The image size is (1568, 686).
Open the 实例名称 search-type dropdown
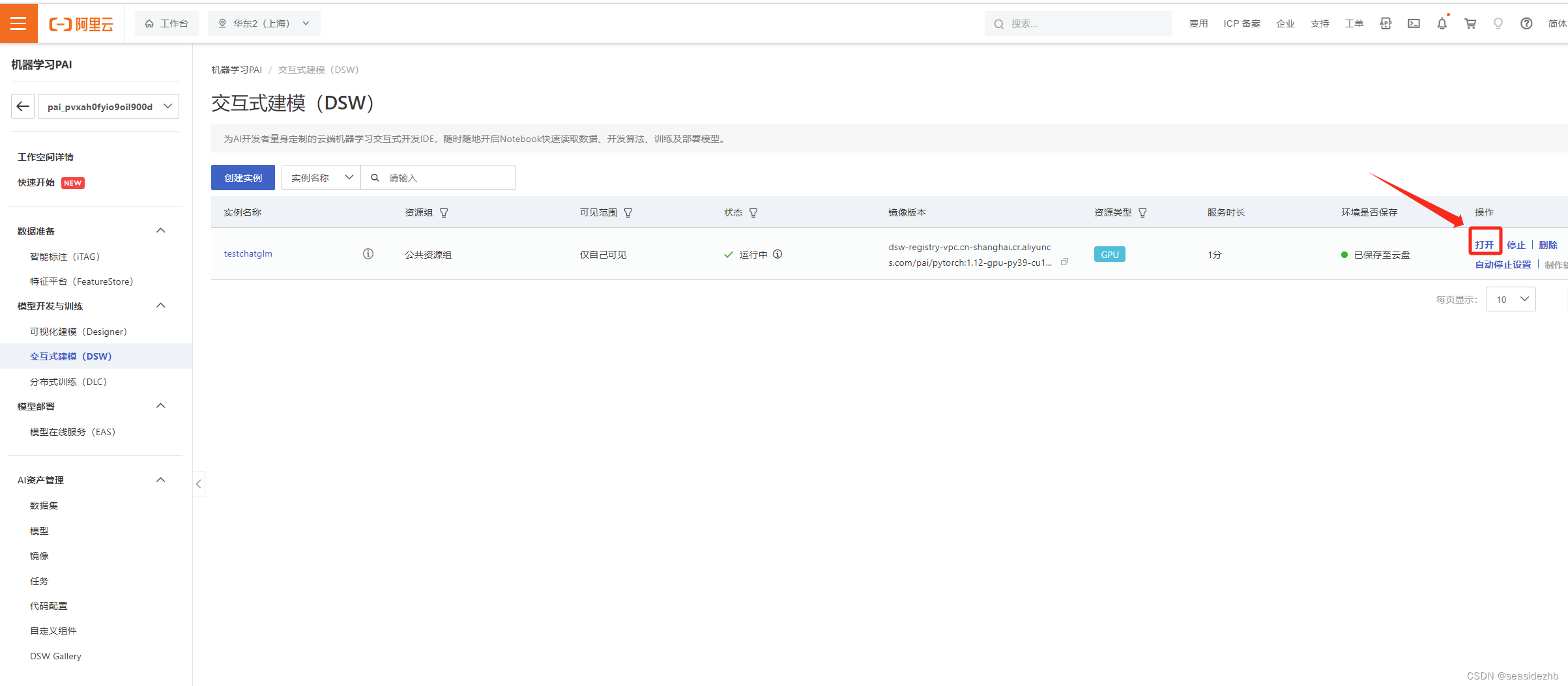pyautogui.click(x=321, y=177)
